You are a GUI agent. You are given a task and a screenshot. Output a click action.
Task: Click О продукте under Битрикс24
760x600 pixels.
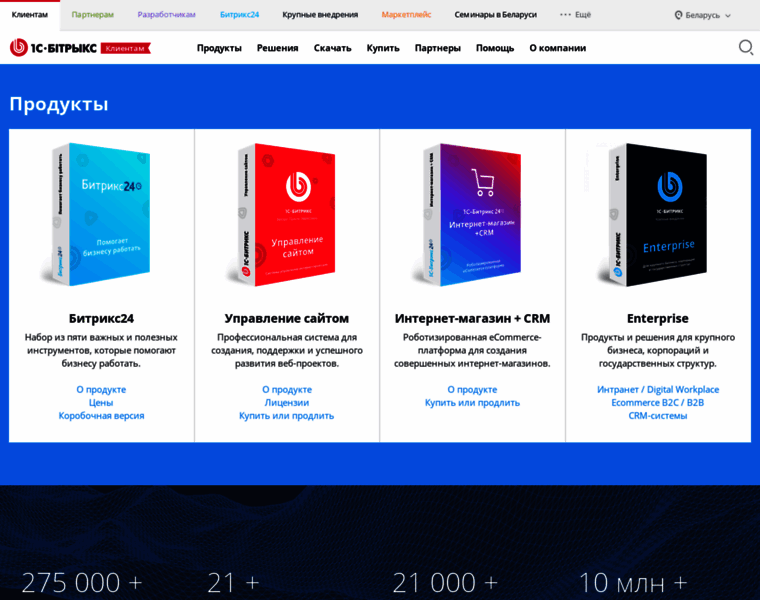pyautogui.click(x=101, y=389)
